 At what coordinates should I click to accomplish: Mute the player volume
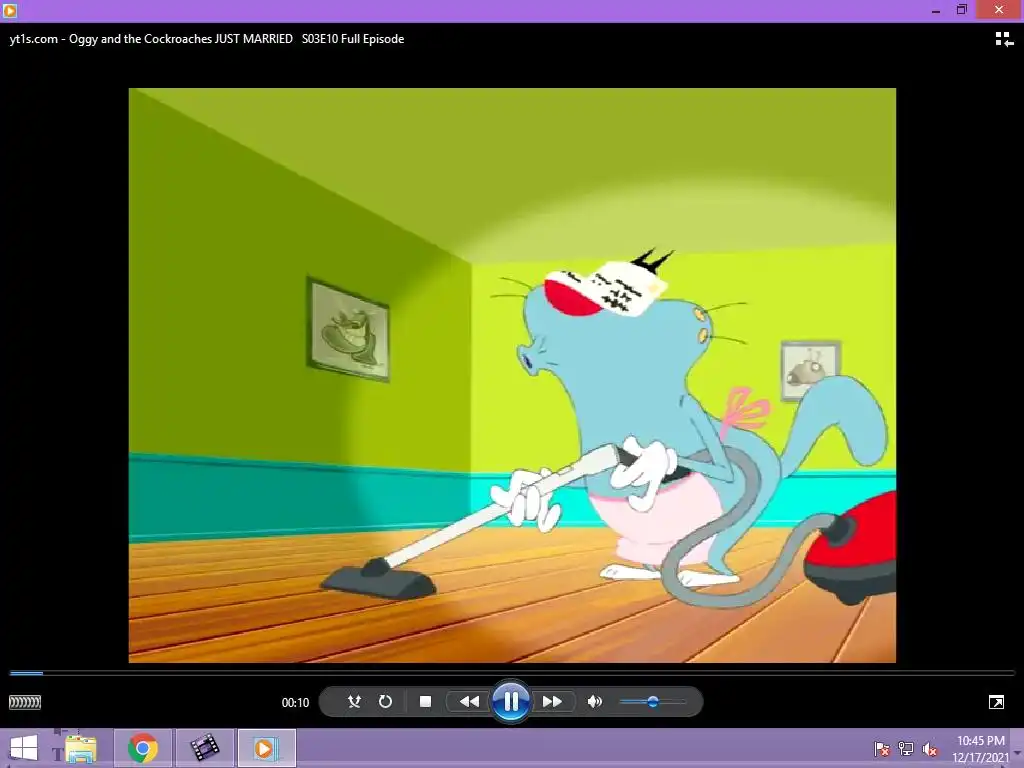point(594,701)
